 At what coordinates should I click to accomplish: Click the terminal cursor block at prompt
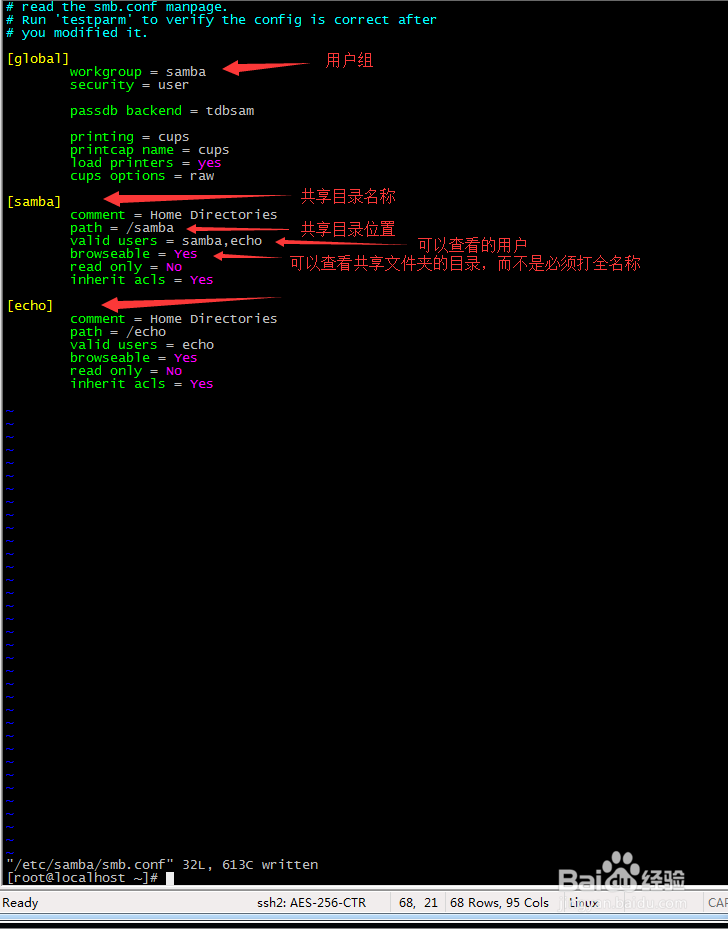[170, 878]
